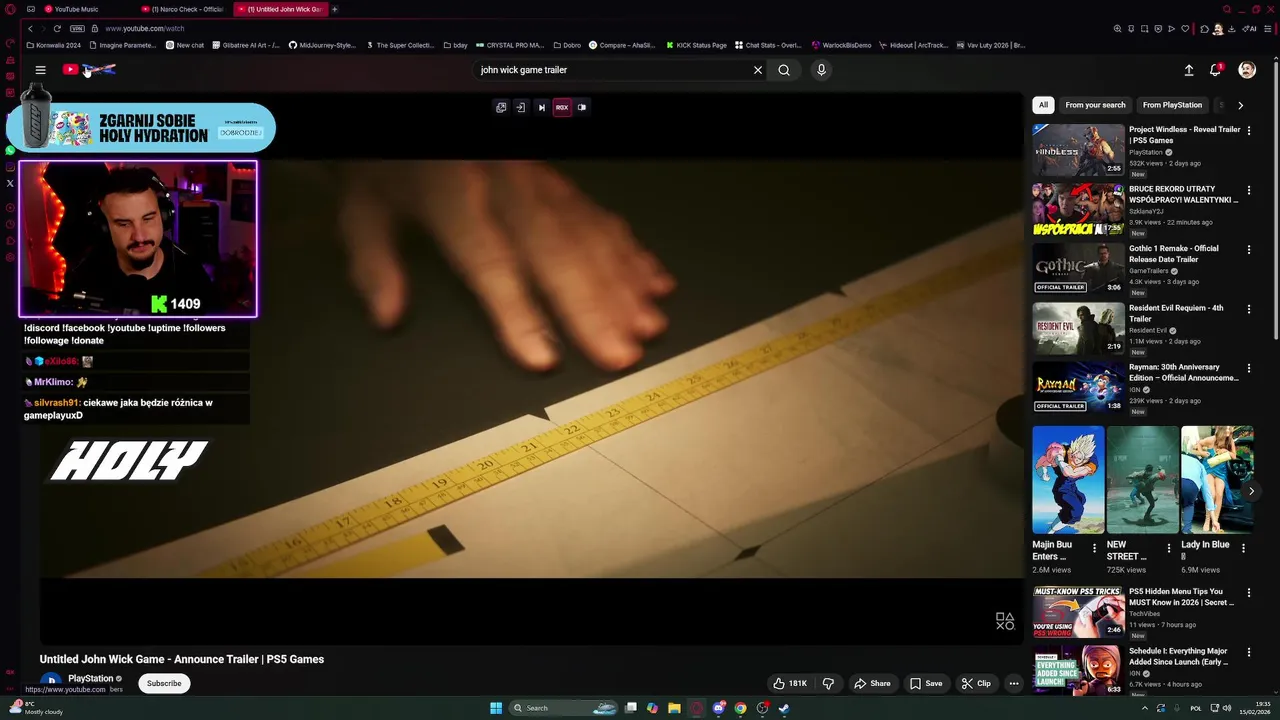The width and height of the screenshot is (1280, 720).
Task: Open the MidJourney-Style bookmark
Action: (x=322, y=45)
